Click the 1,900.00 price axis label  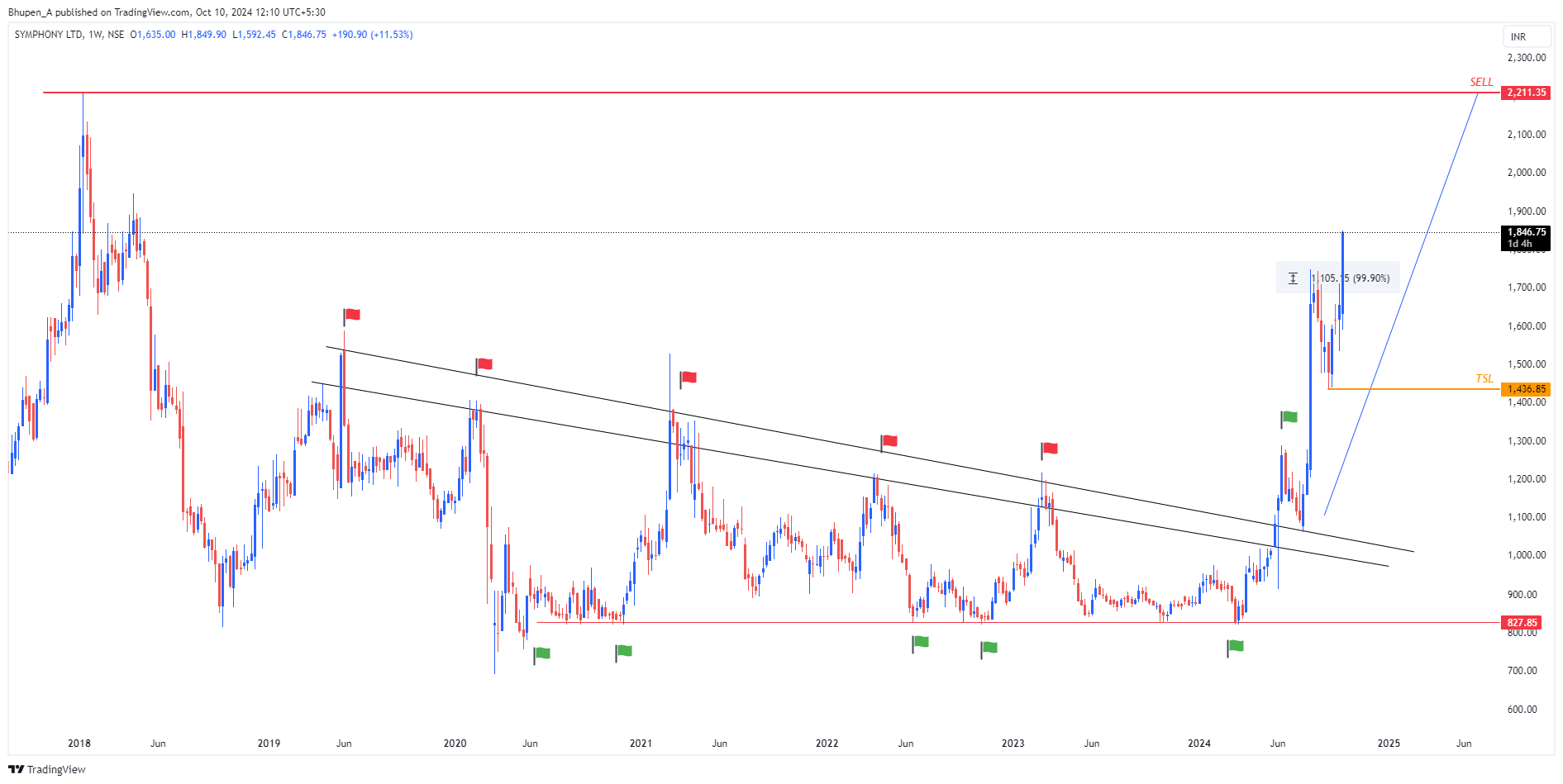click(x=1527, y=211)
